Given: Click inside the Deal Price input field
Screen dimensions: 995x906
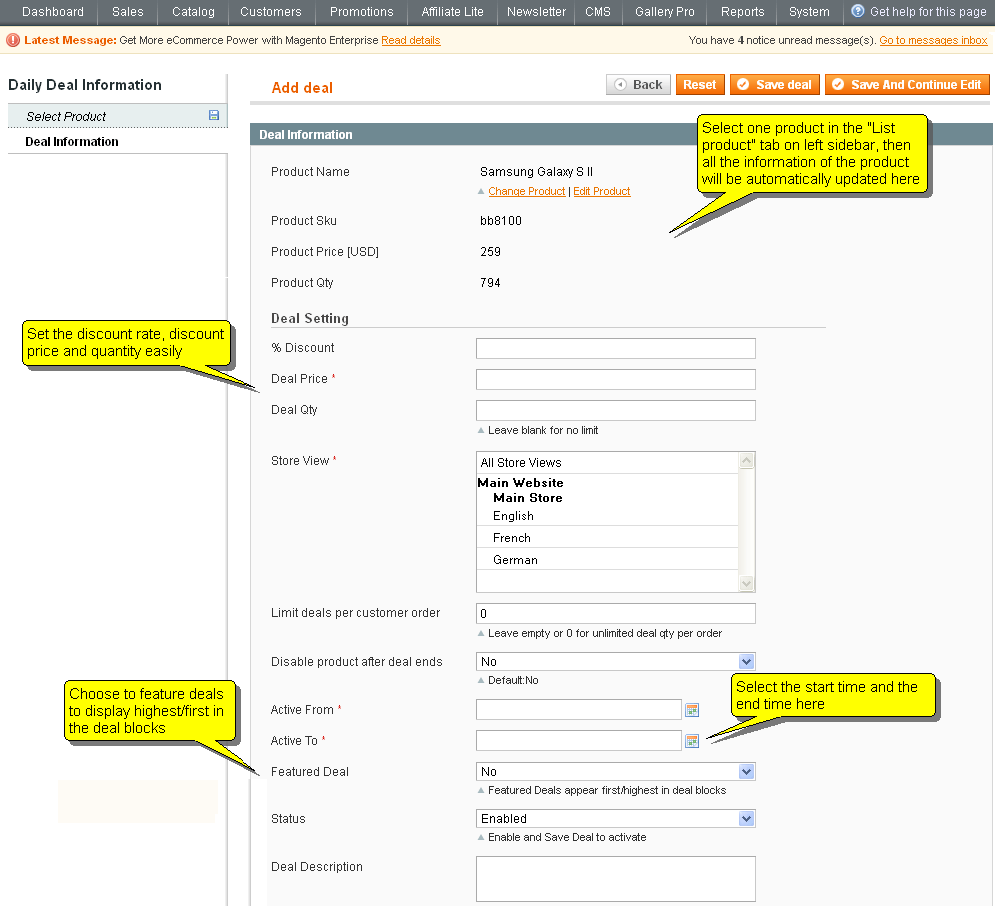Looking at the screenshot, I should [615, 379].
